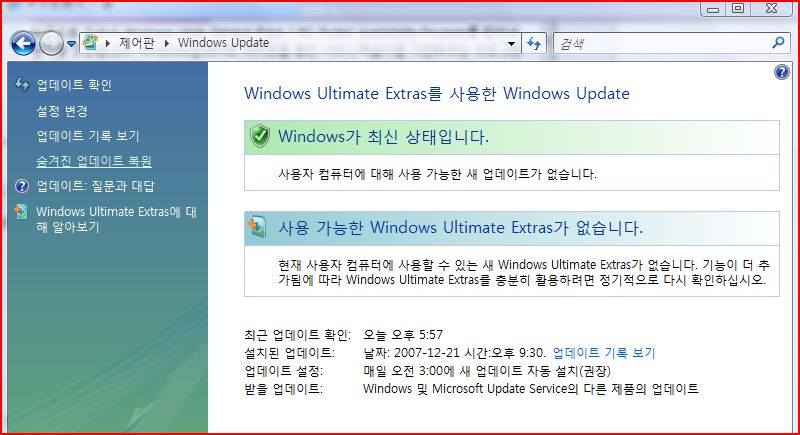
Task: Open Windows Ultimate Extras에 대해 알아보기 link
Action: 116,219
